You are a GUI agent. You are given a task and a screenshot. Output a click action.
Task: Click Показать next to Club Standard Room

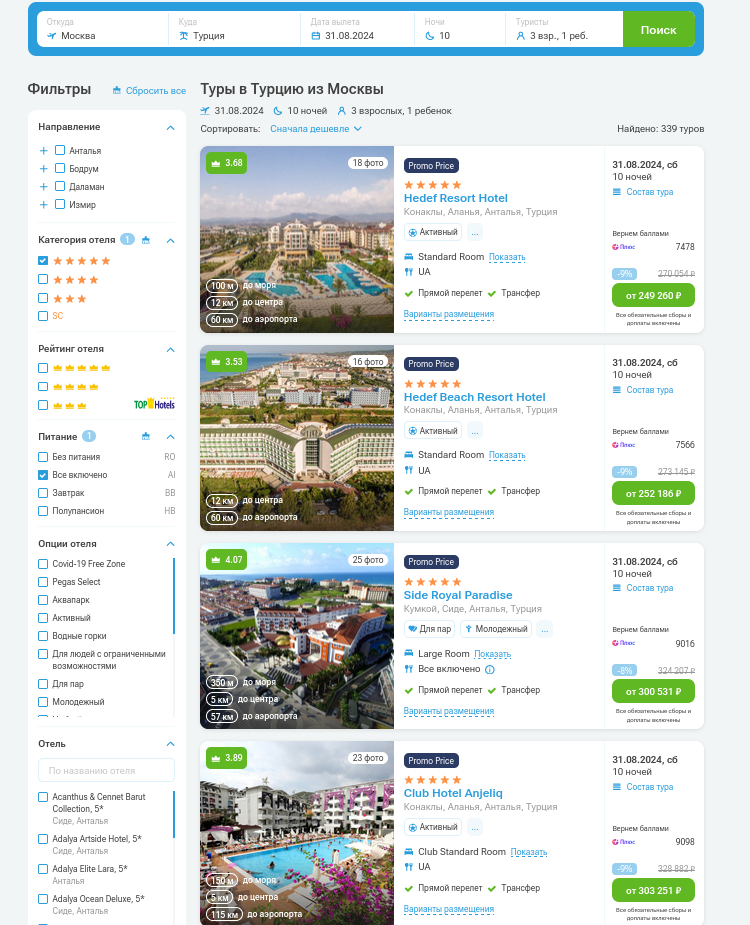[529, 852]
